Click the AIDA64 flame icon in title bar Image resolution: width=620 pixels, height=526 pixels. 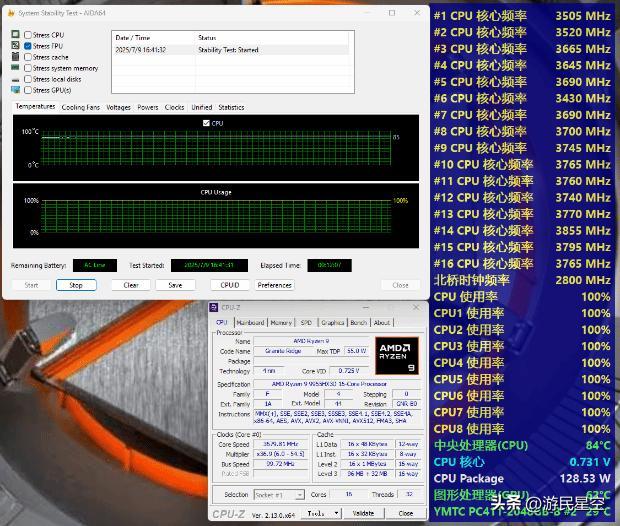pyautogui.click(x=9, y=12)
